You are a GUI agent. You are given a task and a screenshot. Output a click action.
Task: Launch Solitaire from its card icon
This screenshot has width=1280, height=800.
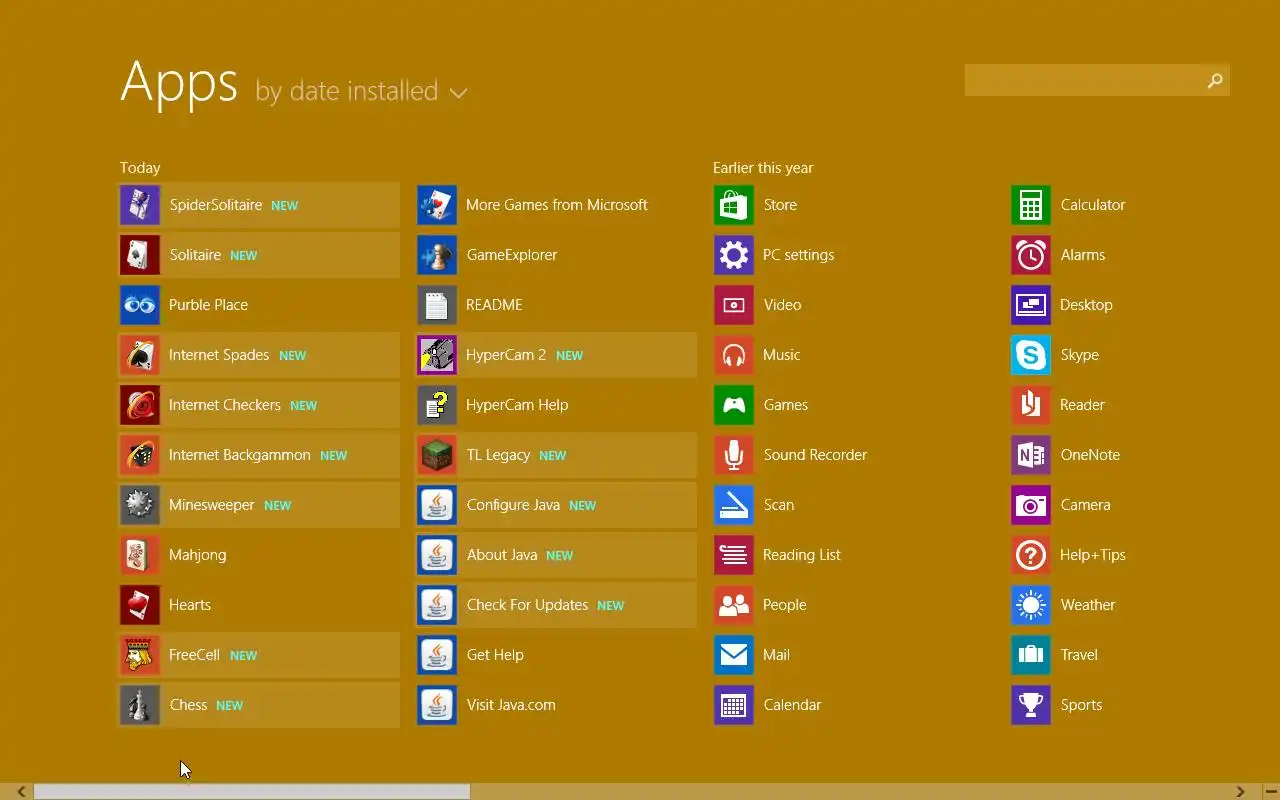click(140, 255)
